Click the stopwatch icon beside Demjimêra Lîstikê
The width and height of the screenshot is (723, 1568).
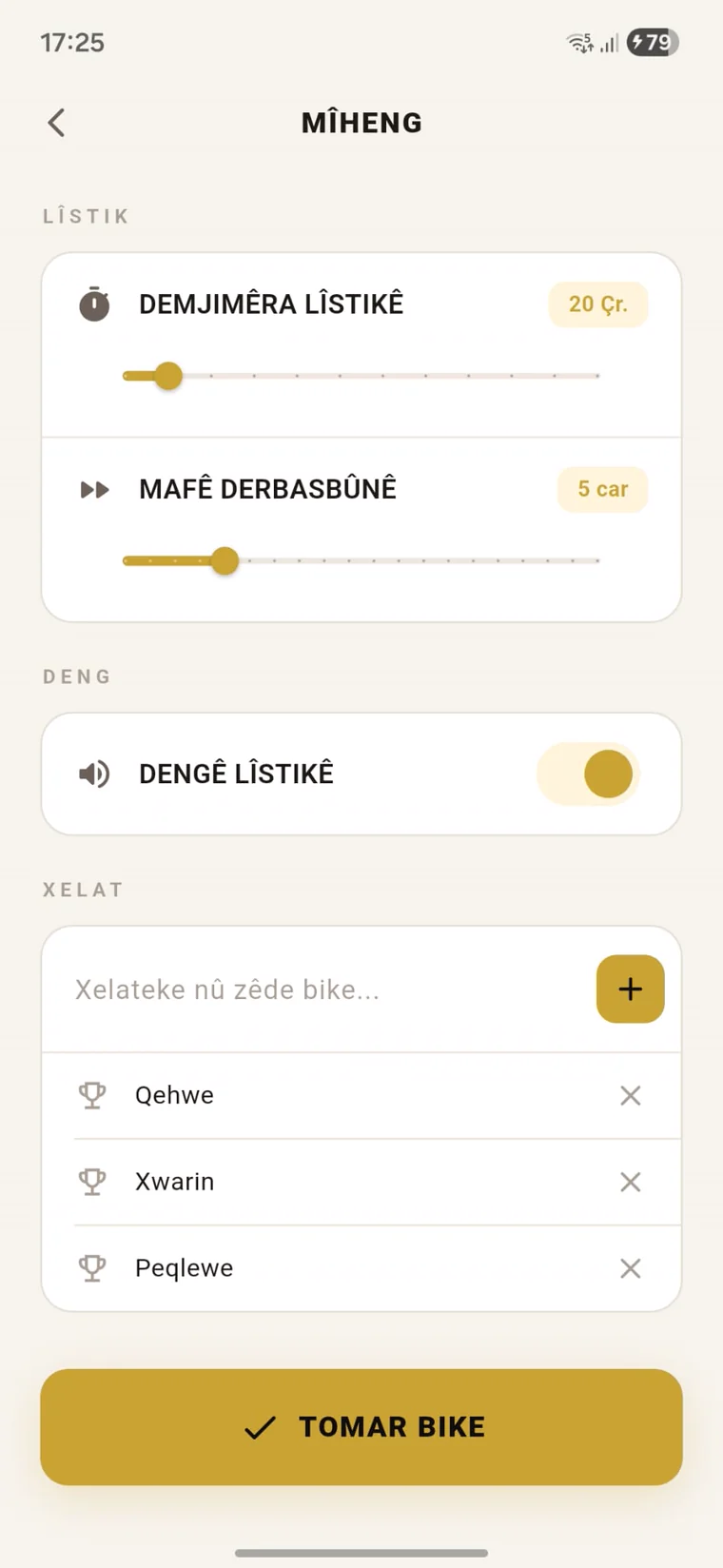94,304
